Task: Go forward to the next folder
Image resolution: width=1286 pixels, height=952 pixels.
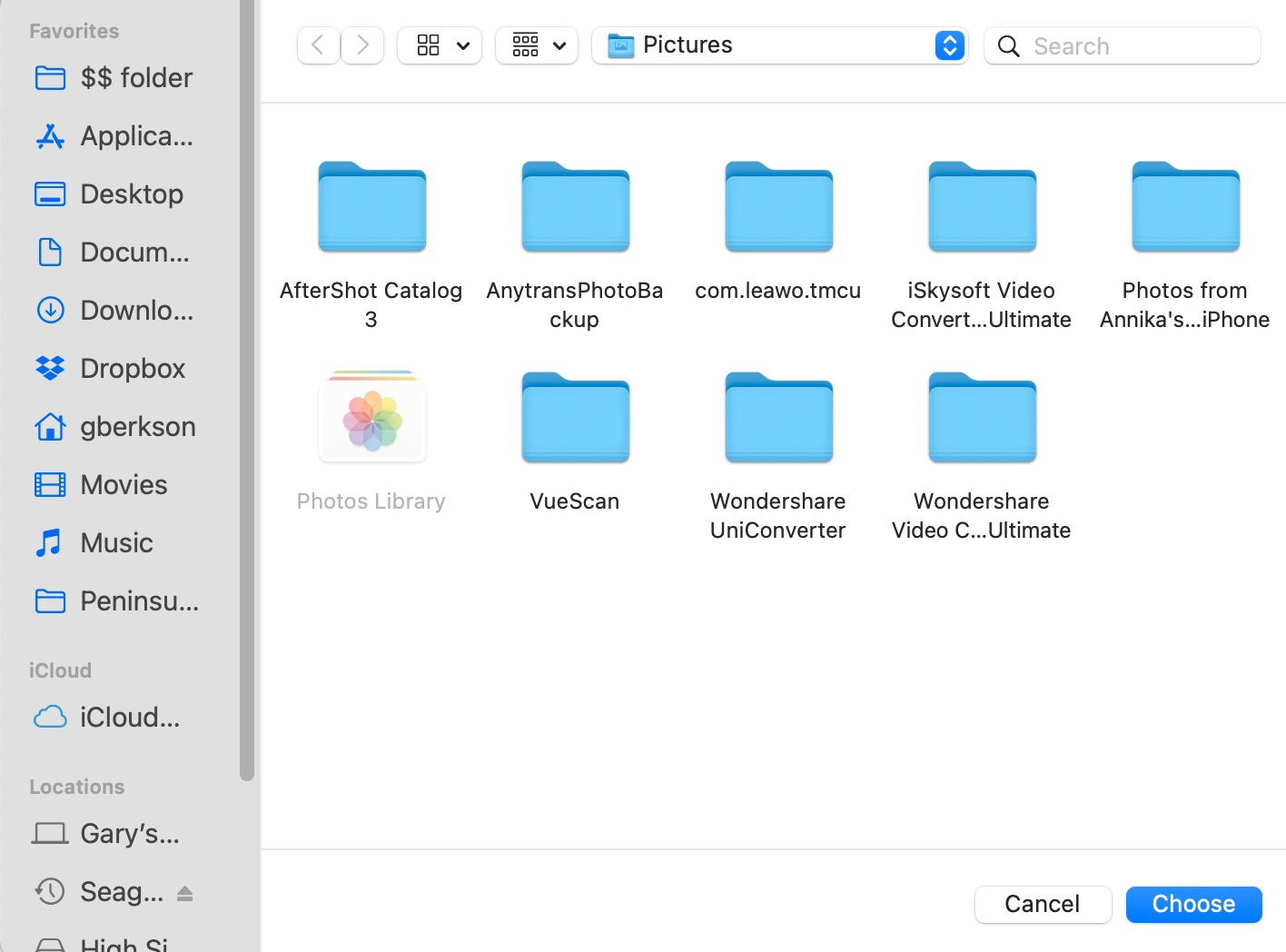Action: 362,45
